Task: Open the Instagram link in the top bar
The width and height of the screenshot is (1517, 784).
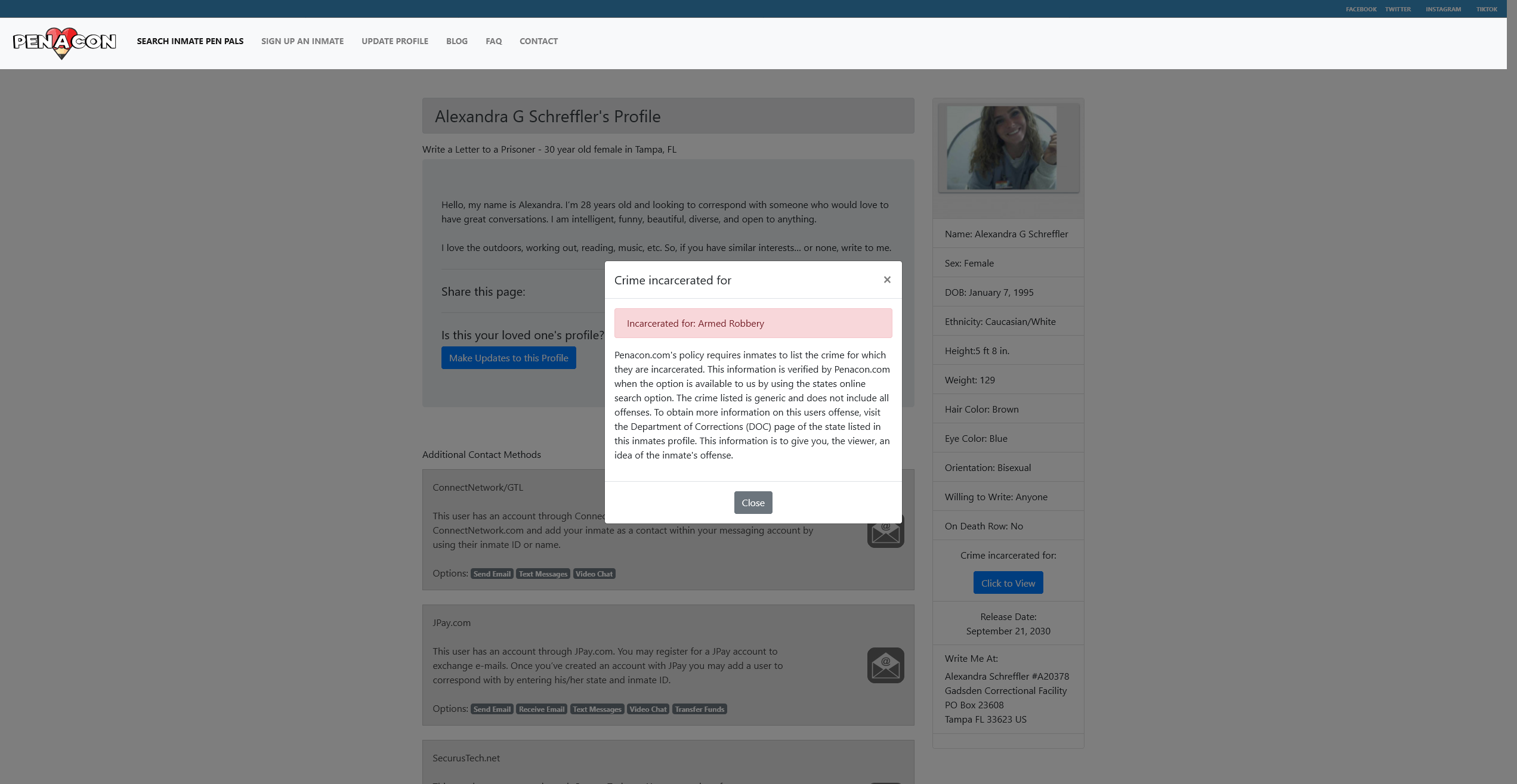Action: coord(1442,9)
